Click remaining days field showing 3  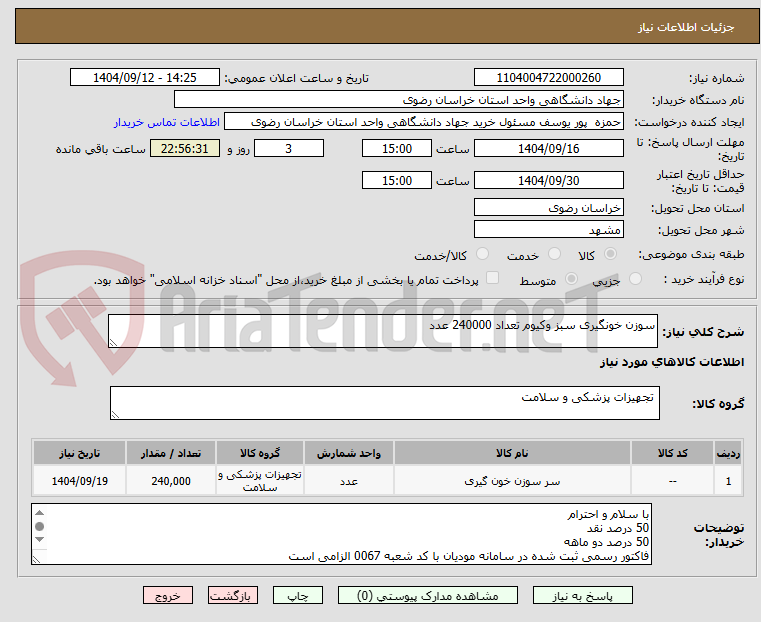click(289, 148)
